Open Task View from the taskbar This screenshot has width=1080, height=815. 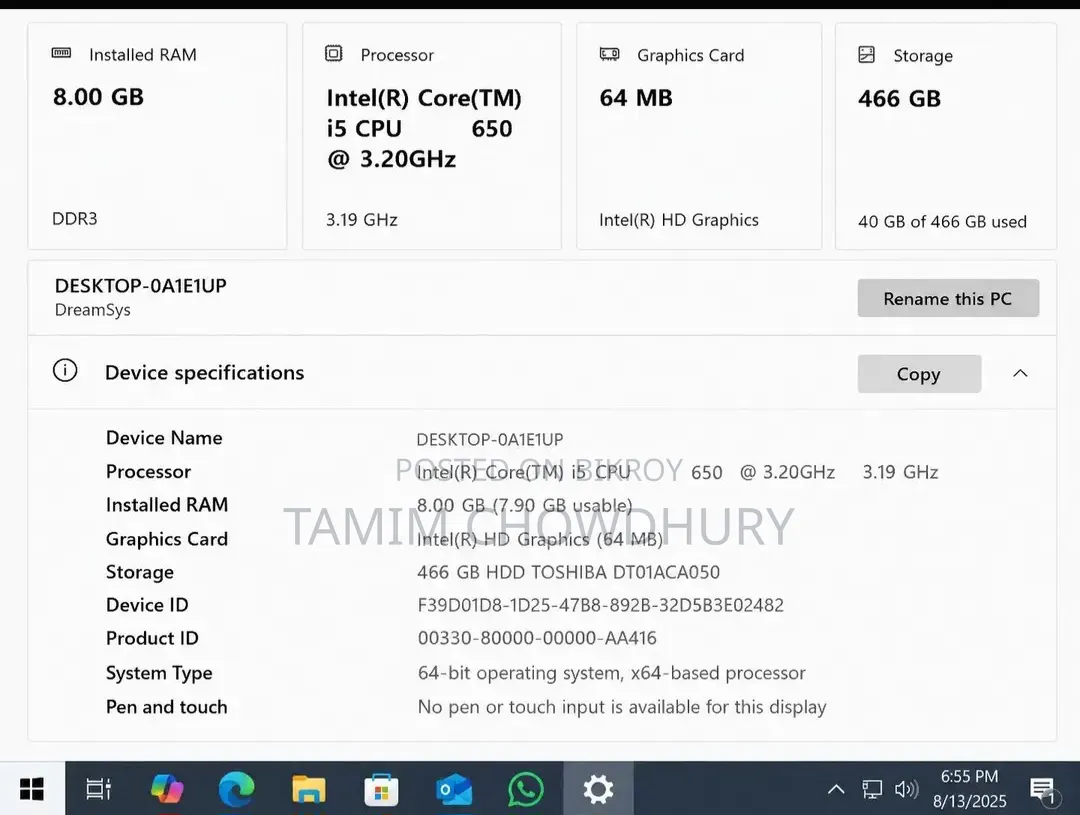point(98,789)
